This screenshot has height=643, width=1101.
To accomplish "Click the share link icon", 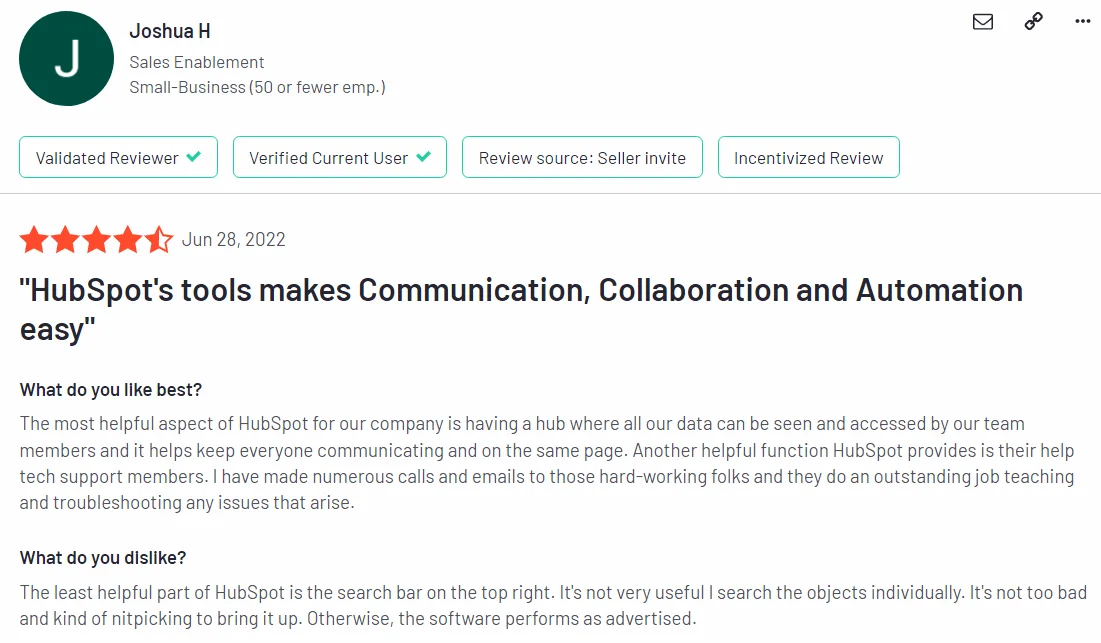I will click(1032, 21).
